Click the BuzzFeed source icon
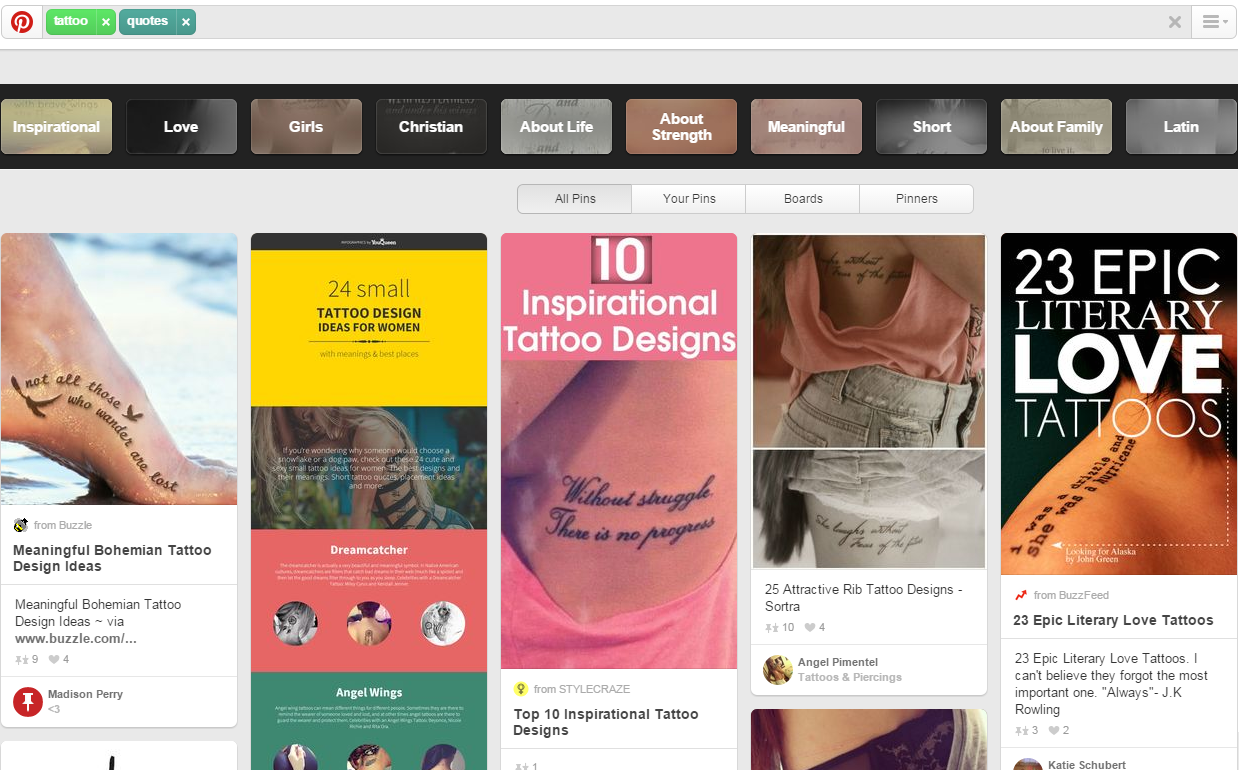Image resolution: width=1239 pixels, height=778 pixels. [1021, 595]
